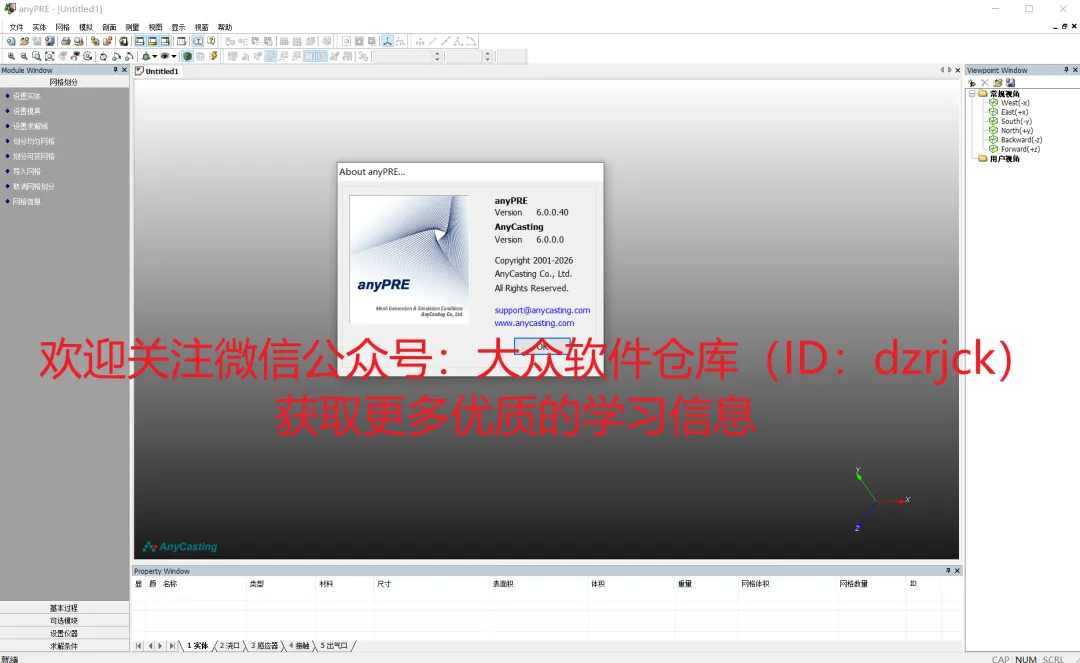The width and height of the screenshot is (1080, 663).
Task: Open the view direction dropdown arrow
Action: pyautogui.click(x=155, y=56)
